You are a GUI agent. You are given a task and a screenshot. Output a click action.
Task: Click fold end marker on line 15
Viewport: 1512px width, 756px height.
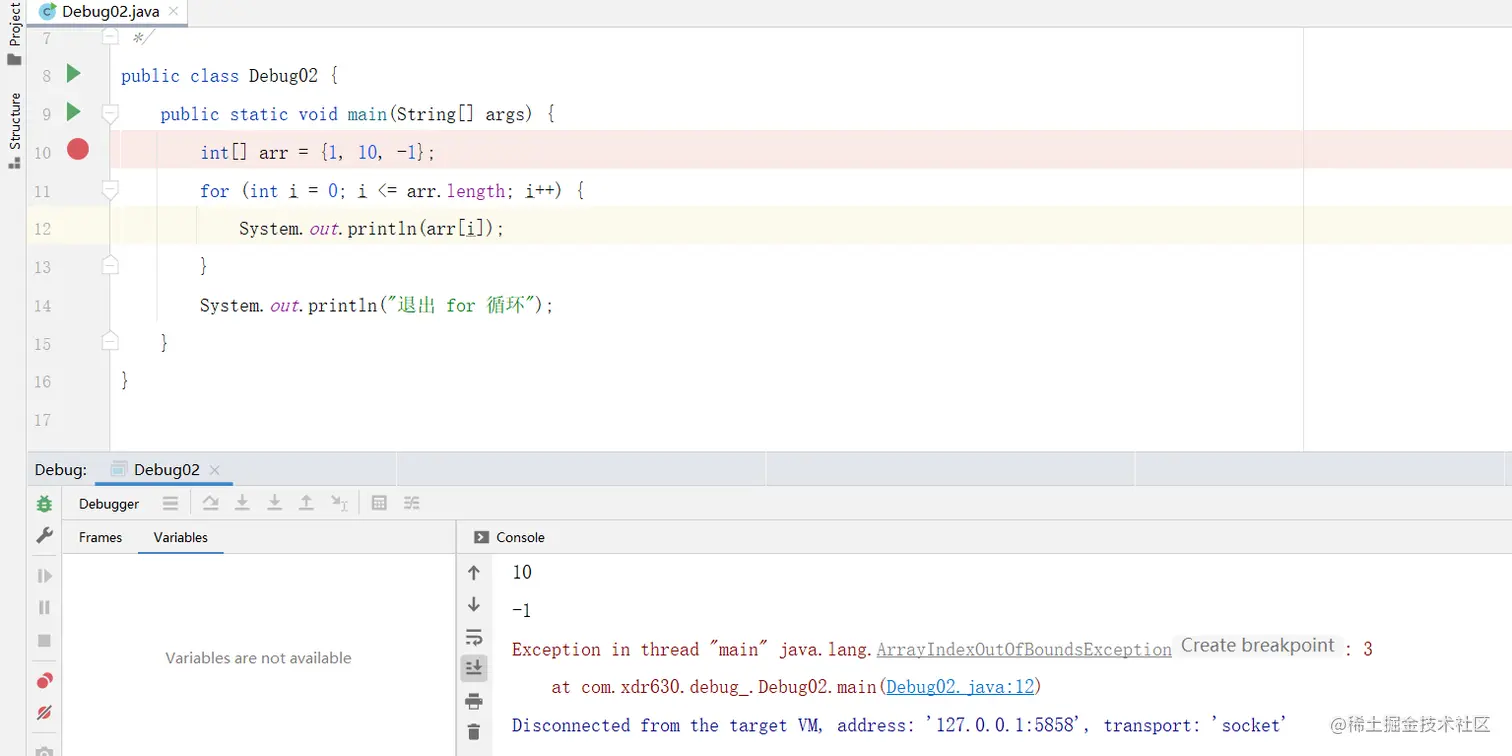(110, 341)
